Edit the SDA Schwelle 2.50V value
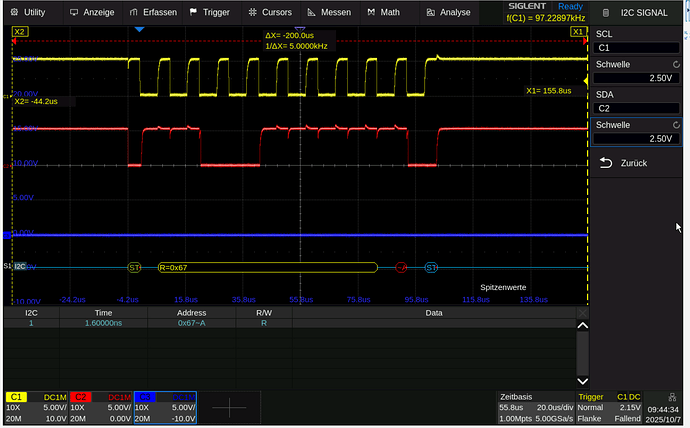The width and height of the screenshot is (690, 428). [x=638, y=138]
